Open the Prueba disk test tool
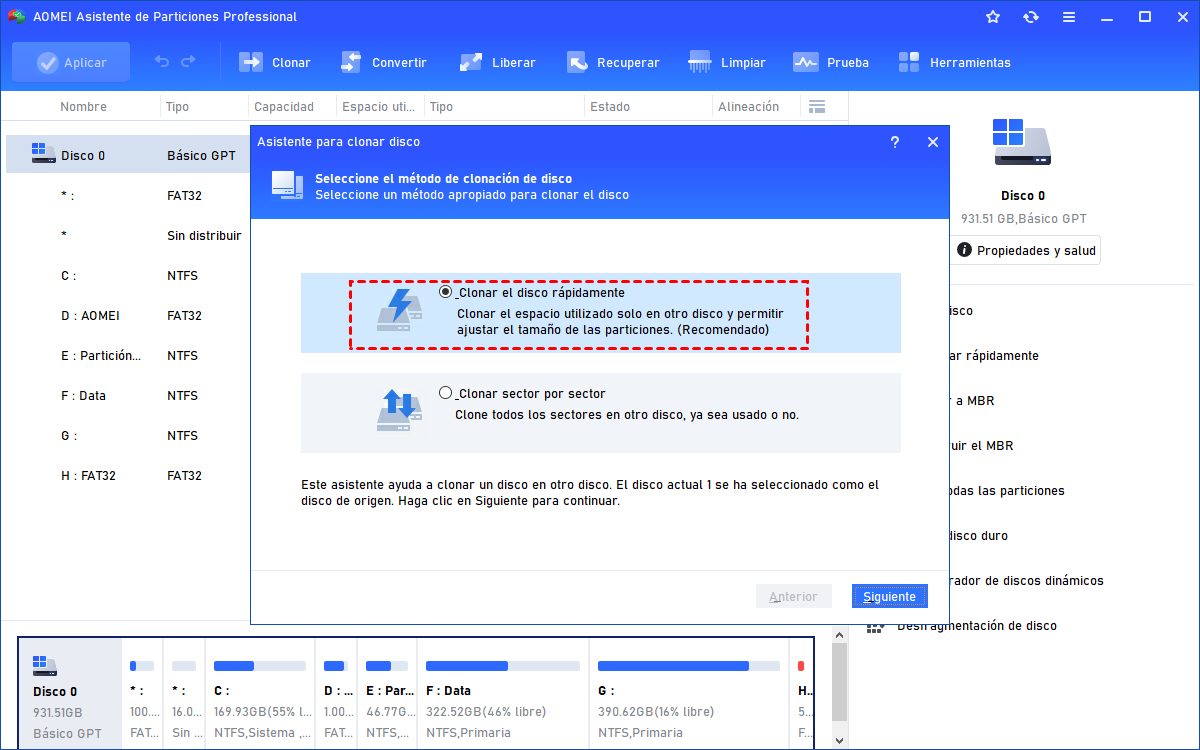The image size is (1200, 750). tap(806, 62)
